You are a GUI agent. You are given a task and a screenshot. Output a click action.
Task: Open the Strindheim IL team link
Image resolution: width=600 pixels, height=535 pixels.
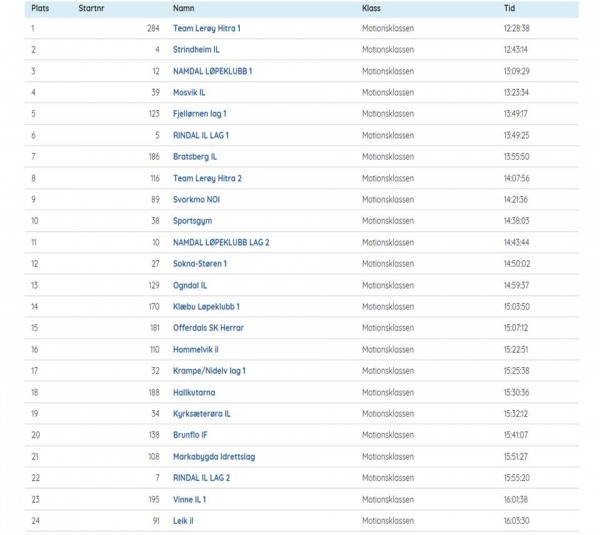click(x=196, y=50)
